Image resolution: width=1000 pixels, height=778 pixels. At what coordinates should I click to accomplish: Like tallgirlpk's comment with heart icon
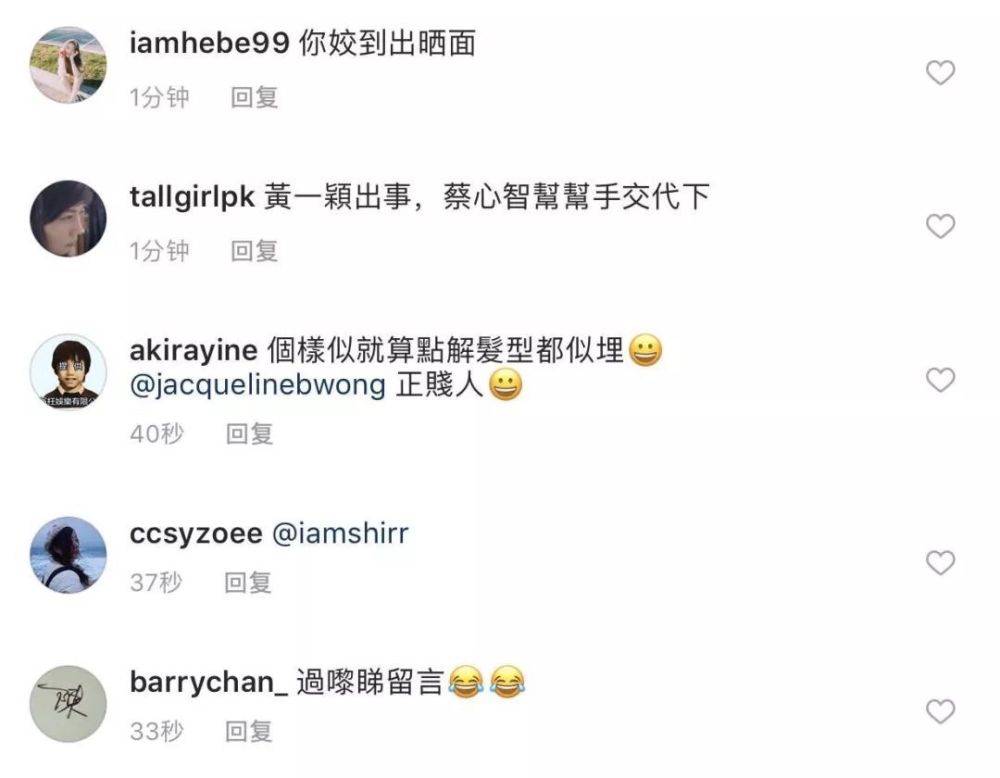(940, 226)
